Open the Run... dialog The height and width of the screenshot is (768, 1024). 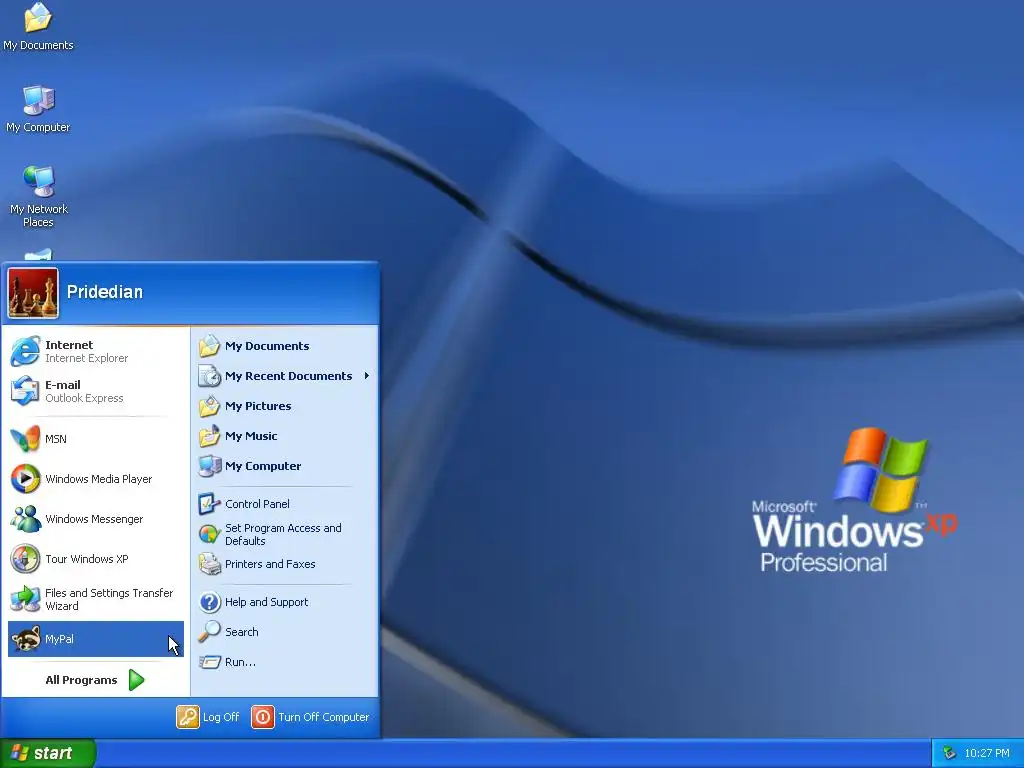coord(285,662)
